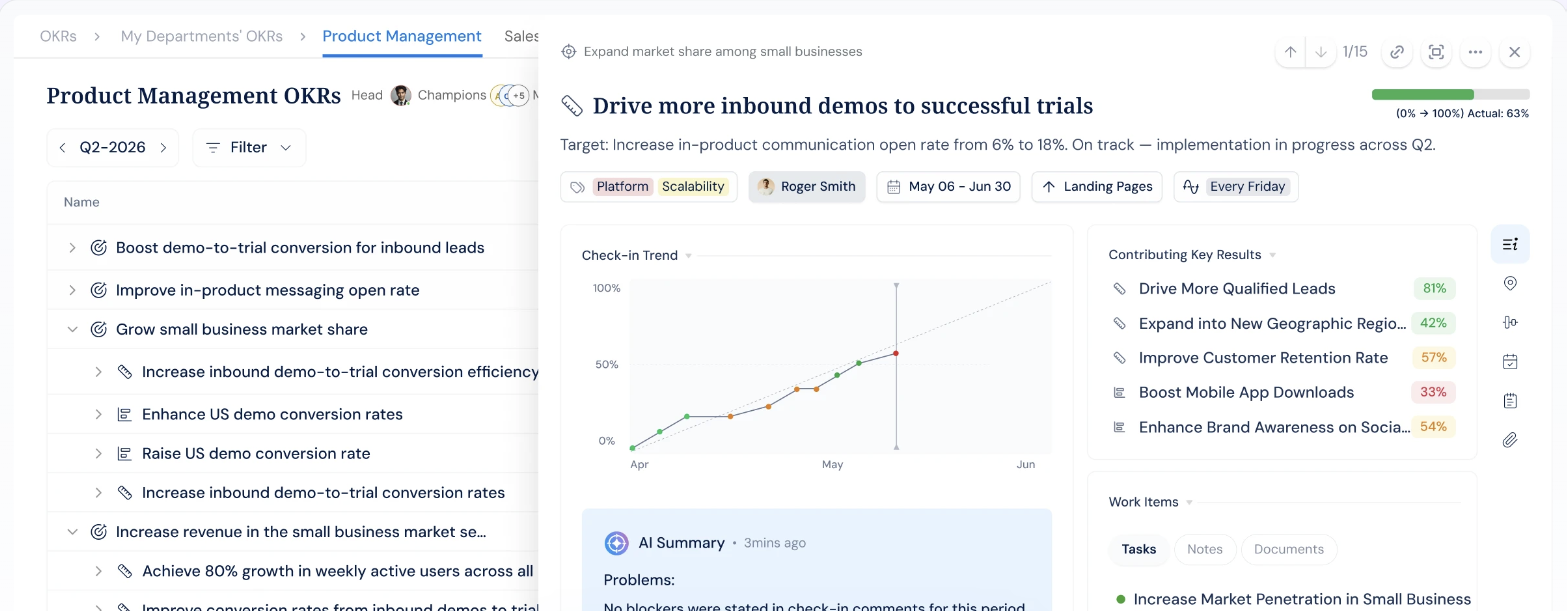The width and height of the screenshot is (1567, 611).
Task: Click the Roger Smith owner button
Action: coord(807,186)
